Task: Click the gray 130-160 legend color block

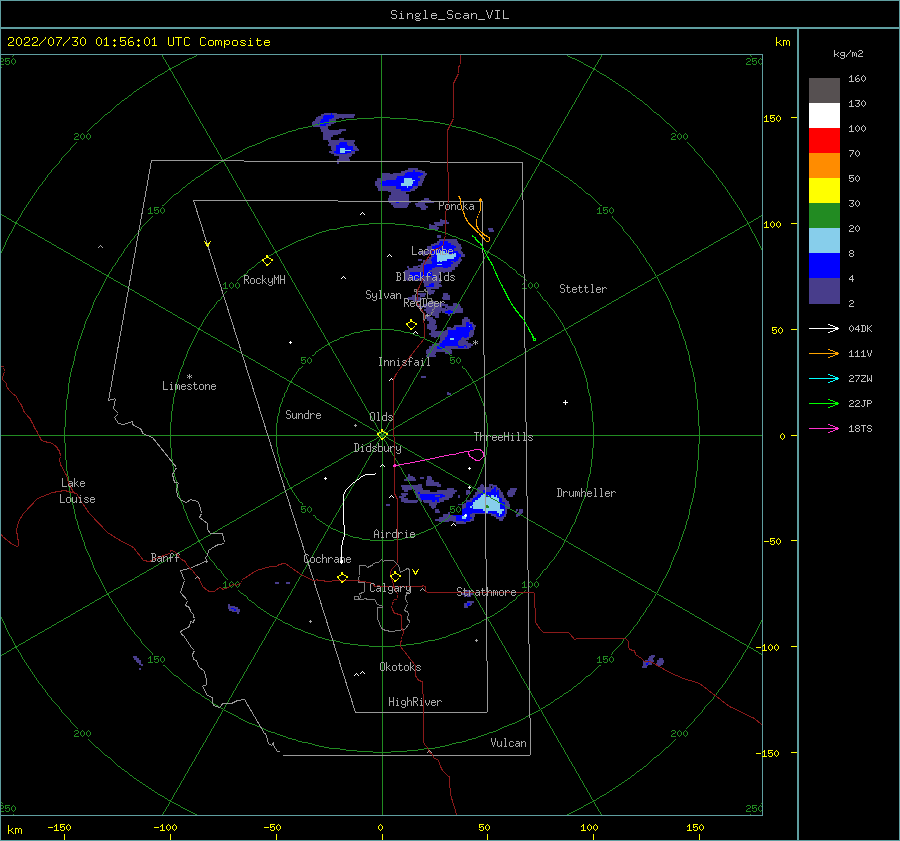Action: point(824,91)
